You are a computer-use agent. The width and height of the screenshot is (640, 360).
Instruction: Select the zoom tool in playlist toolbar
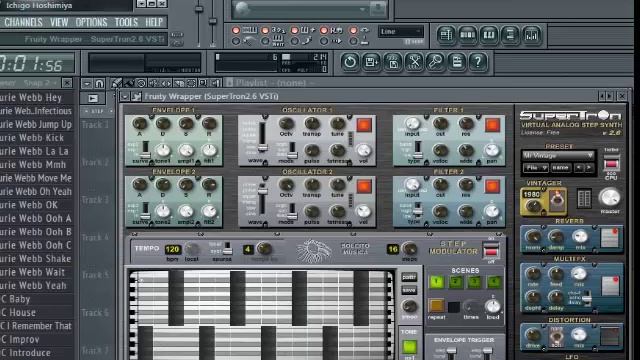pos(203,83)
